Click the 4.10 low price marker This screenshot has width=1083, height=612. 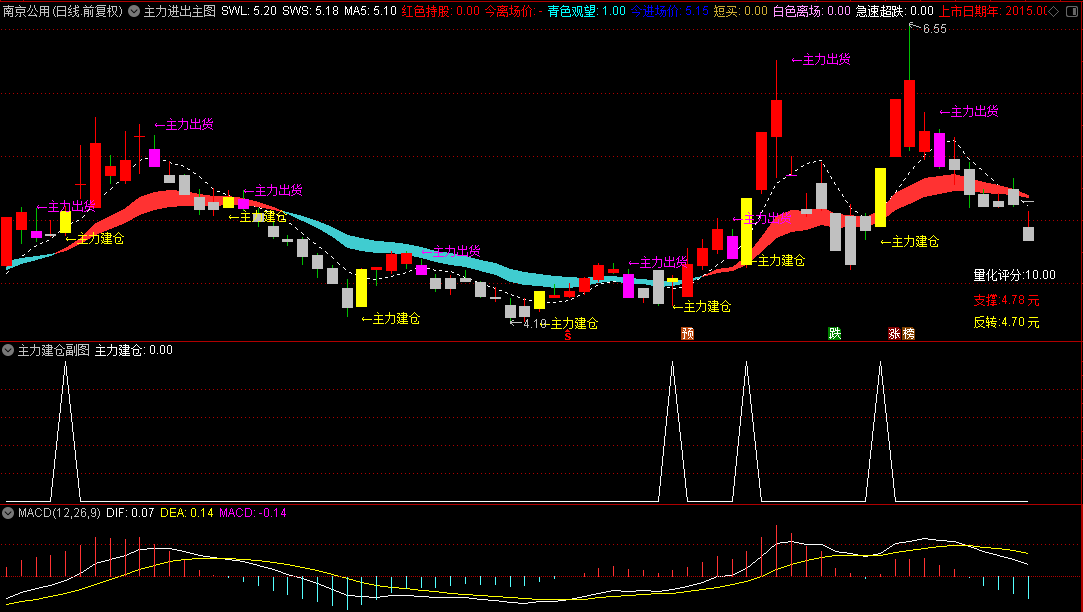pyautogui.click(x=535, y=323)
